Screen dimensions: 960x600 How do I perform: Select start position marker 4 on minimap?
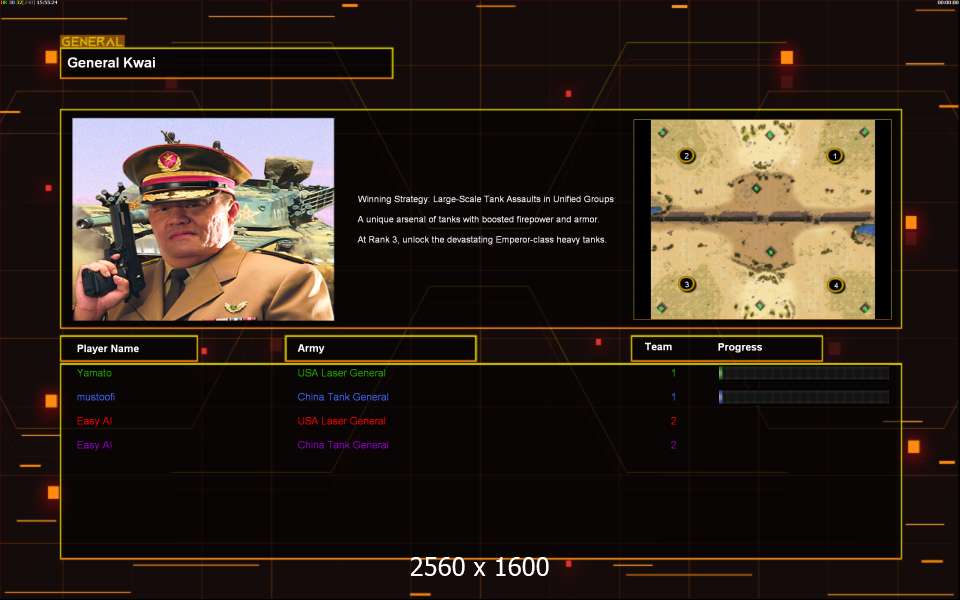[x=836, y=285]
